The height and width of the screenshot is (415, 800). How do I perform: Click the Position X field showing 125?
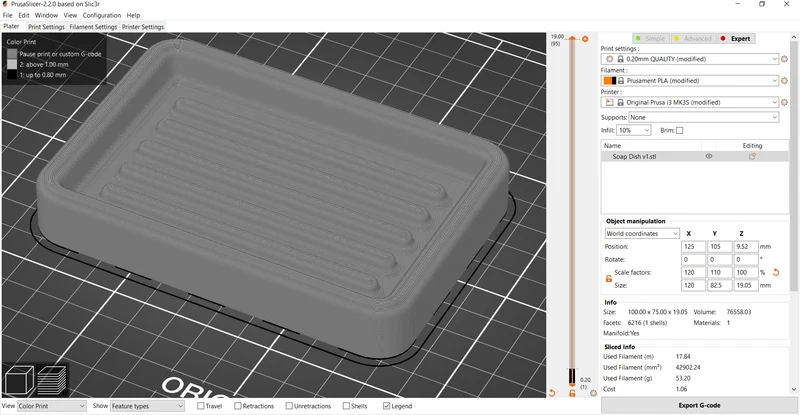coord(693,247)
